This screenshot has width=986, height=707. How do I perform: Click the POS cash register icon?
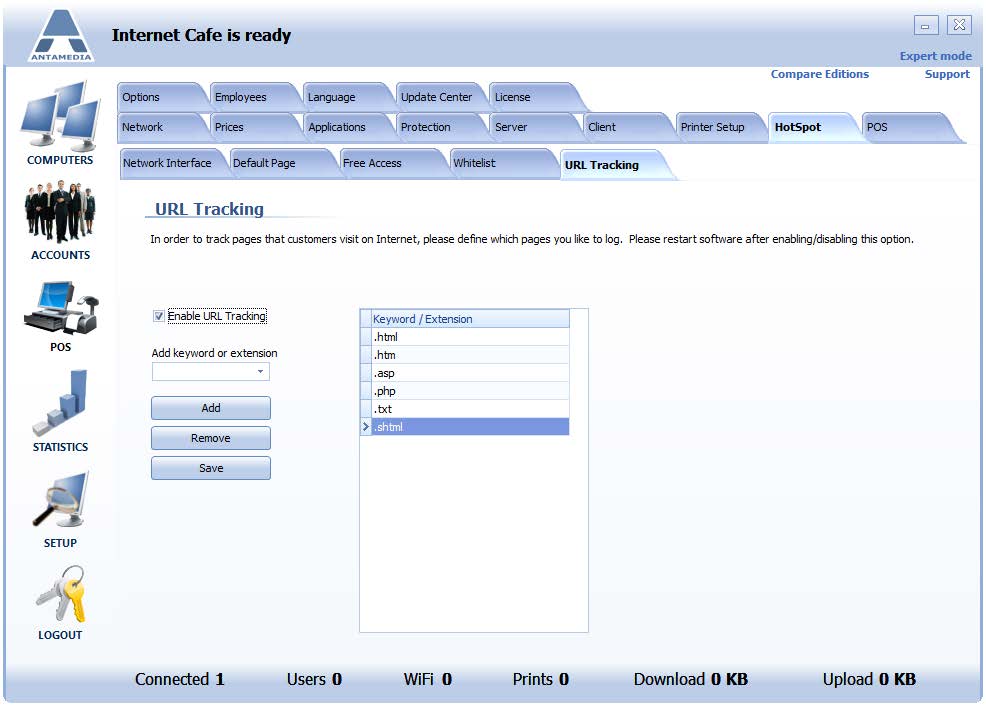pyautogui.click(x=61, y=308)
